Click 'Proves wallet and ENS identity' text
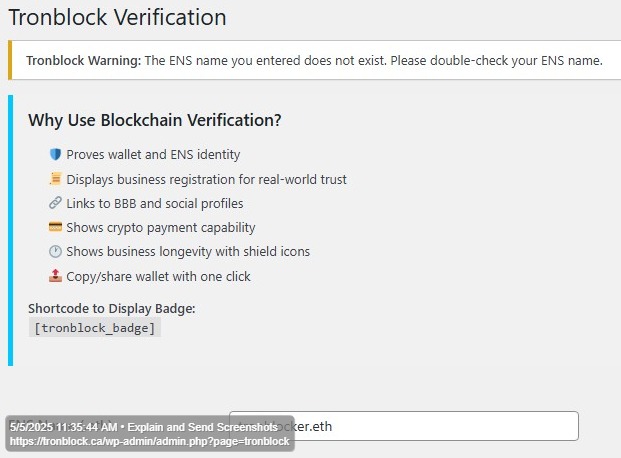Viewport: 621px width, 458px height. pyautogui.click(x=153, y=155)
